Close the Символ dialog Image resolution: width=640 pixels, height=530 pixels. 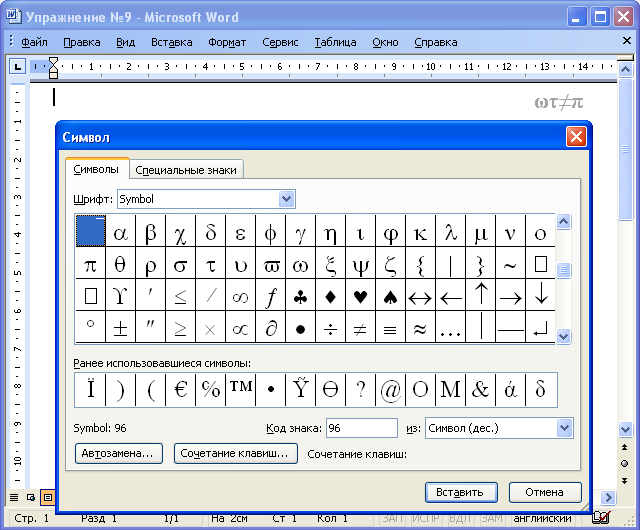click(576, 137)
